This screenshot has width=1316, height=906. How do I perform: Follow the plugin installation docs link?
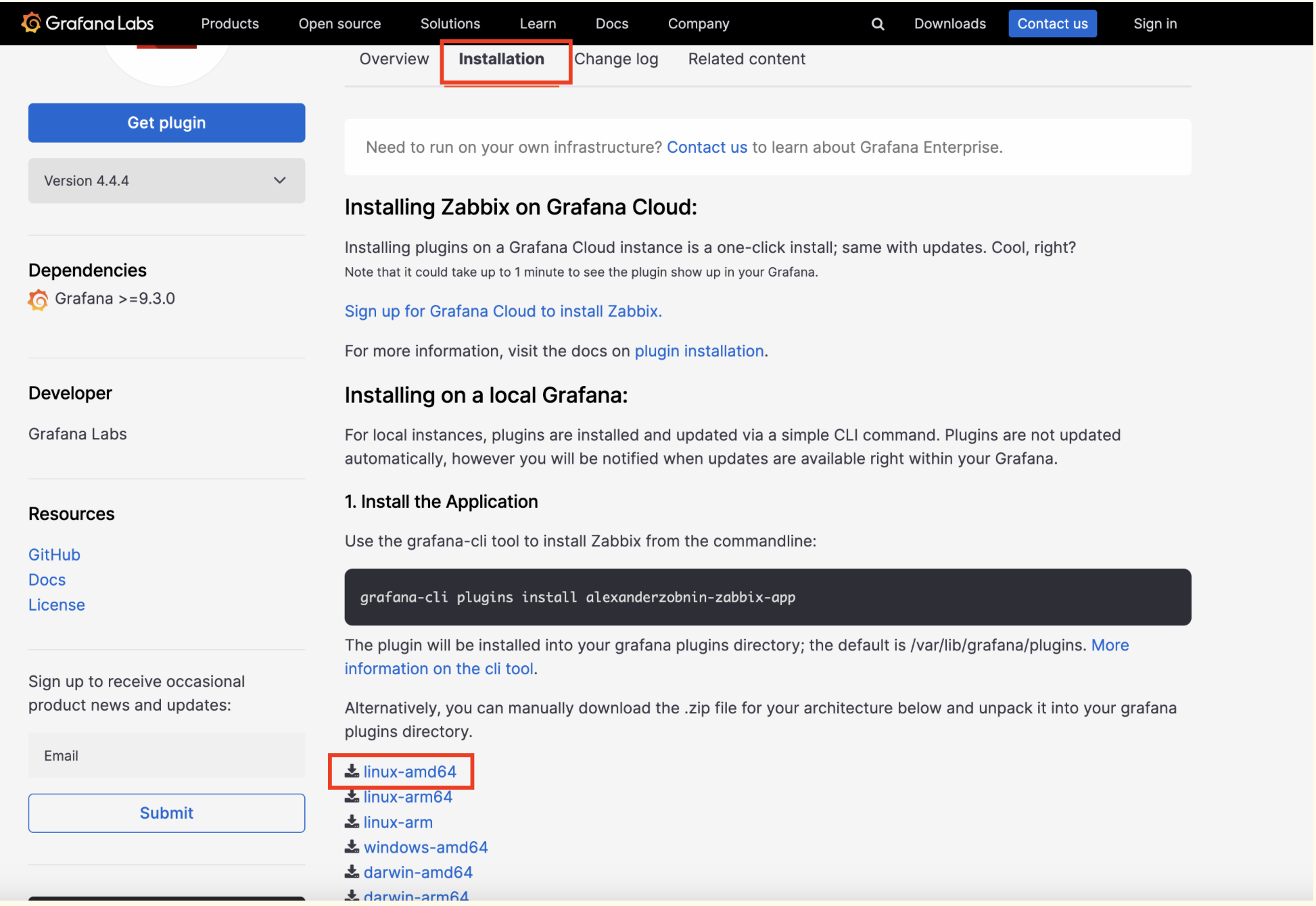(699, 351)
